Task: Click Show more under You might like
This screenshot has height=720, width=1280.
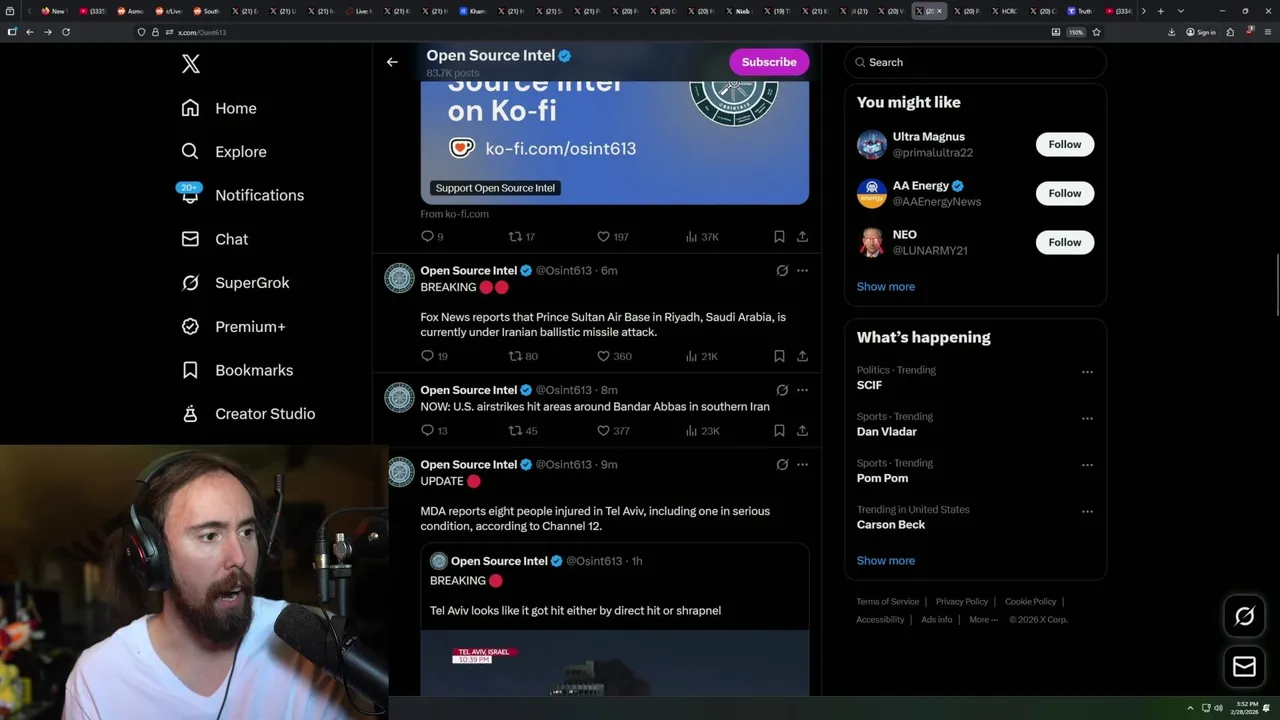Action: 886,286
